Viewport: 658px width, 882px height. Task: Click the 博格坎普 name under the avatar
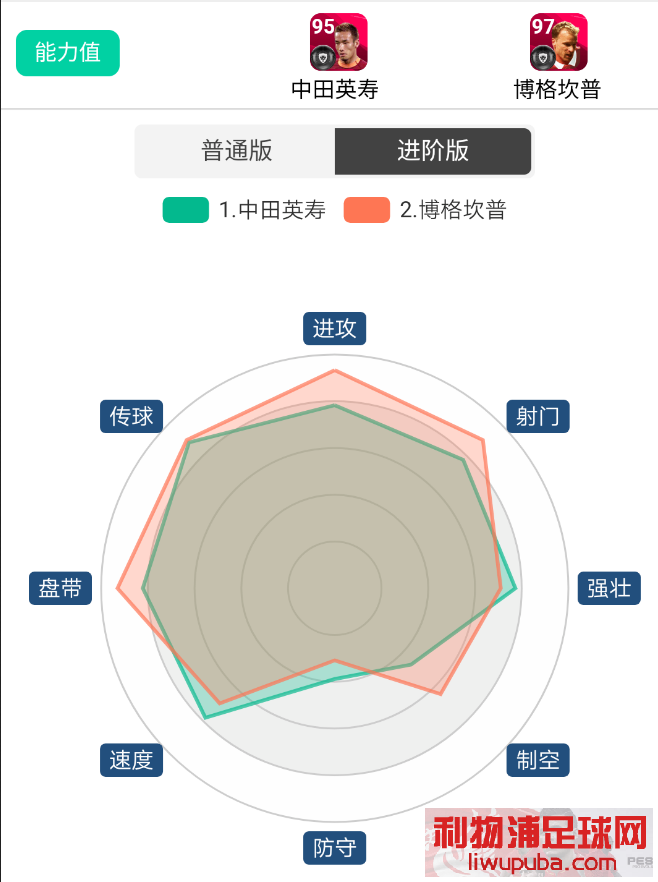pyautogui.click(x=557, y=89)
